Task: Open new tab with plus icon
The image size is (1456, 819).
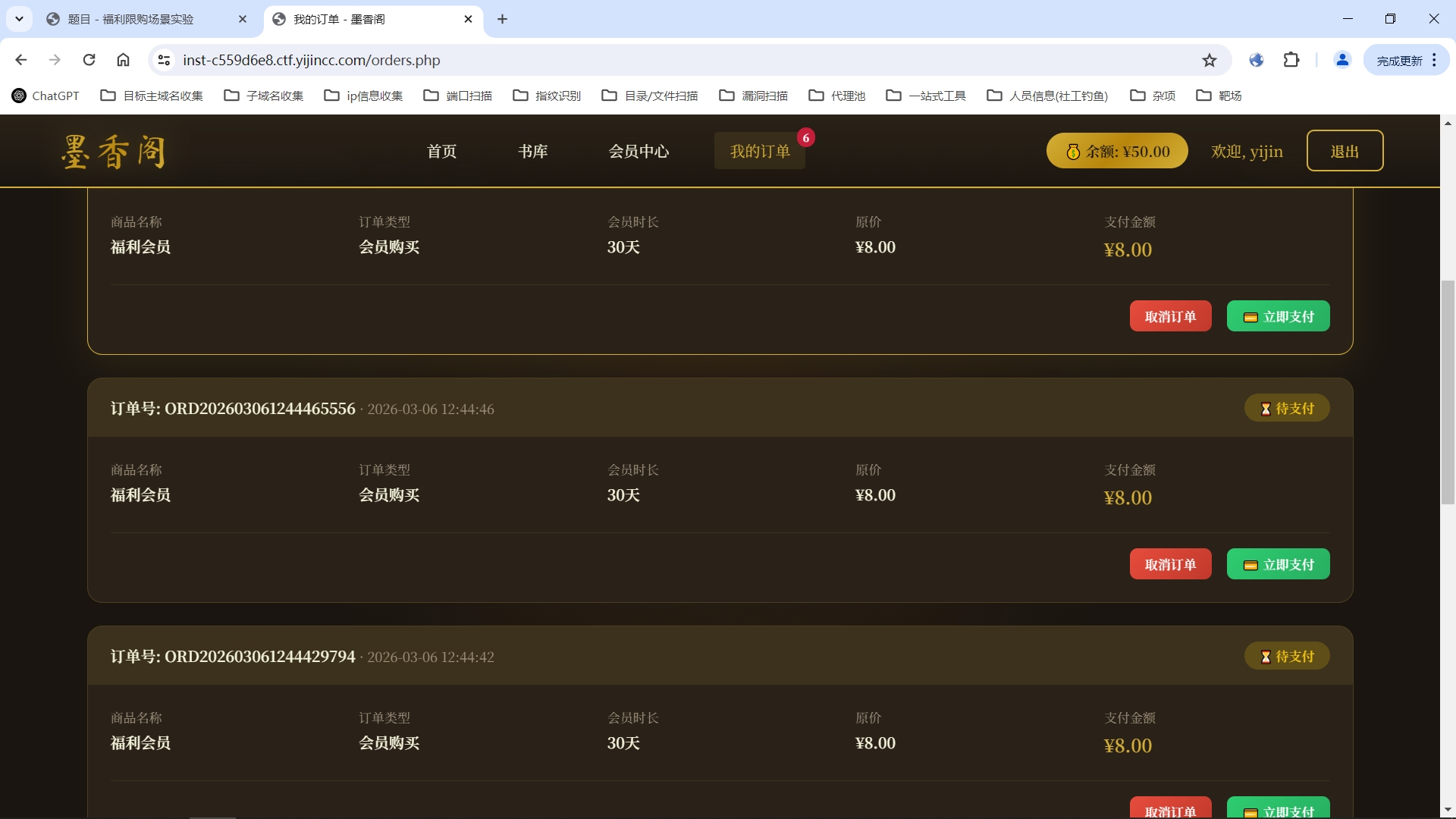Action: coord(502,19)
